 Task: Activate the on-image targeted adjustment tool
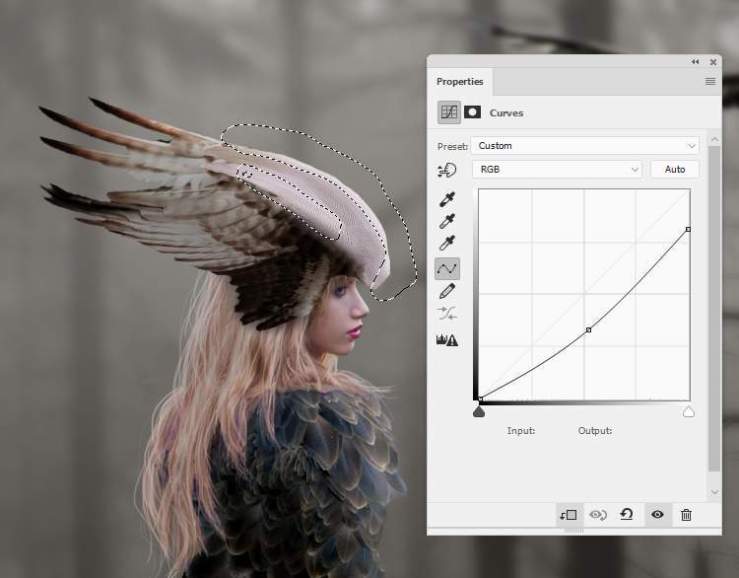(x=447, y=170)
